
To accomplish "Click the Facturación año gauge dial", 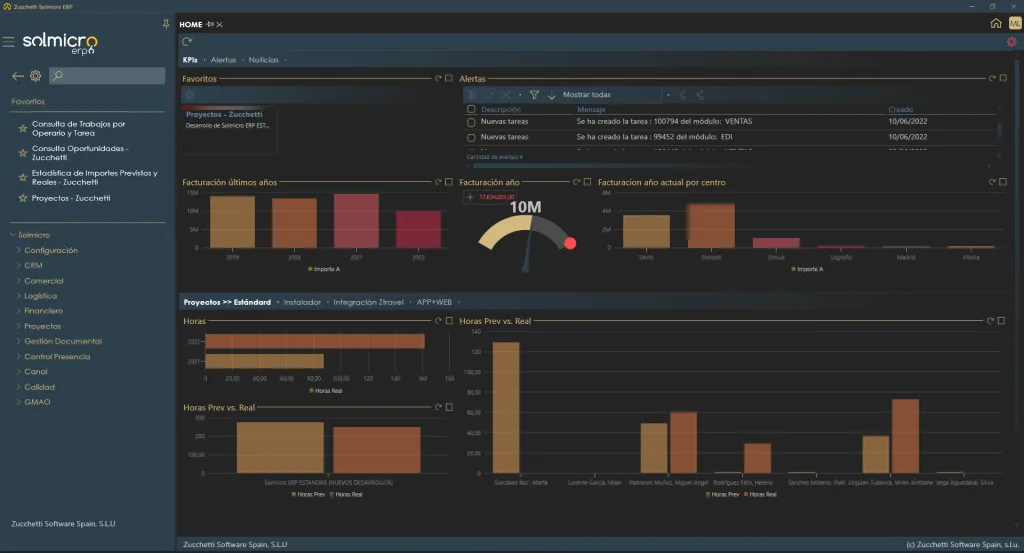I will pos(526,238).
